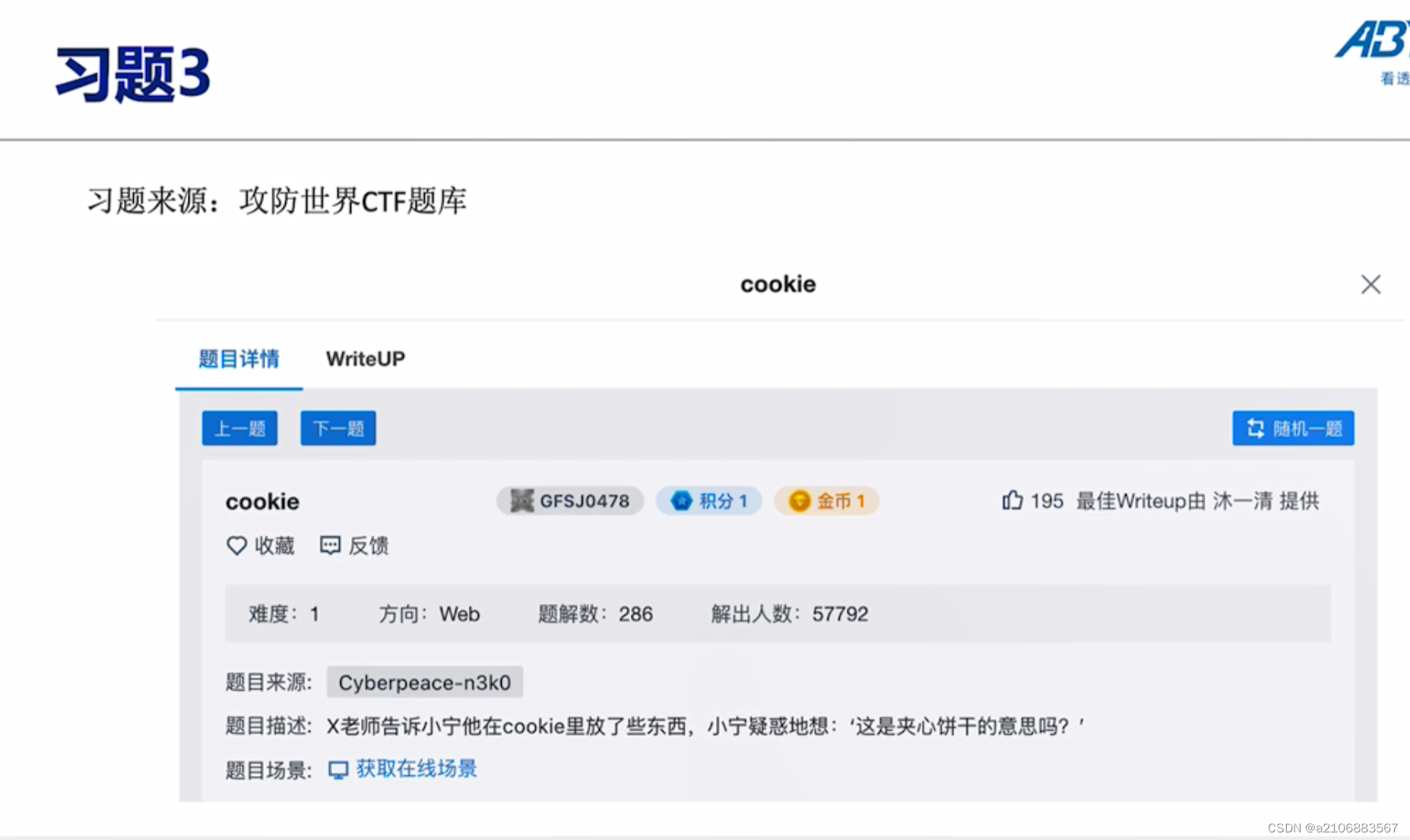This screenshot has width=1410, height=840.
Task: Click the monitor icon beside 获取在线场景
Action: tap(337, 769)
